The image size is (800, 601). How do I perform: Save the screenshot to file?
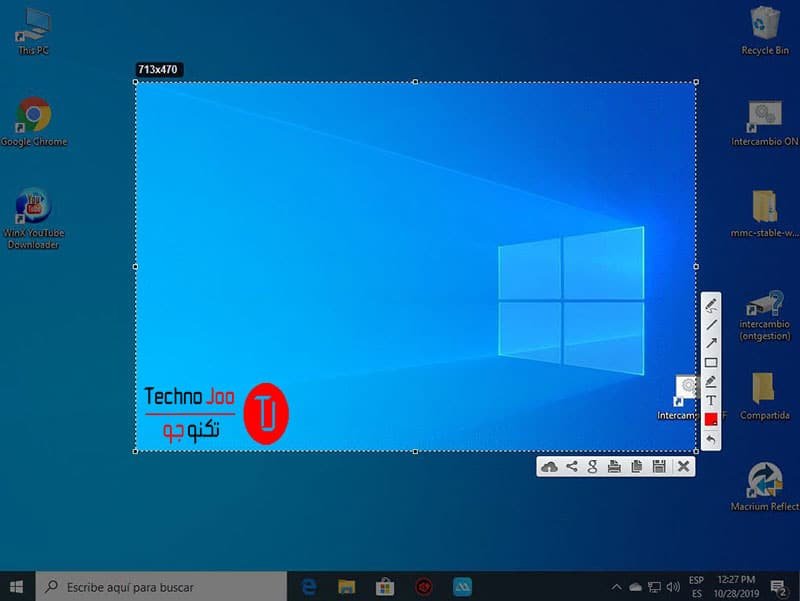658,466
